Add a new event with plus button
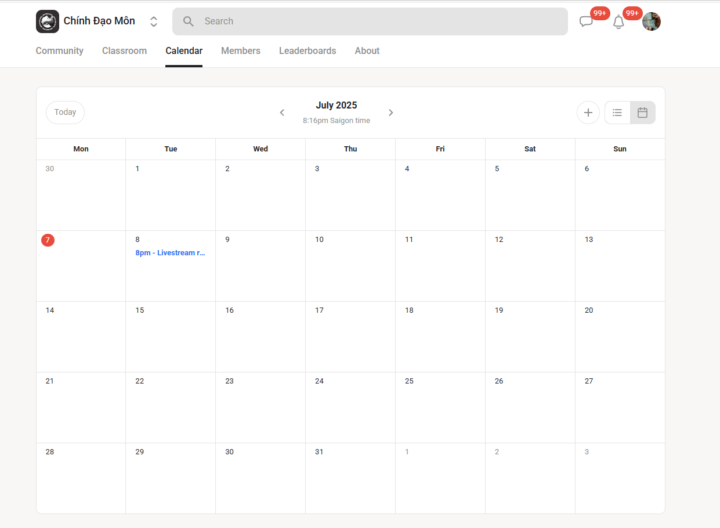 [x=588, y=112]
